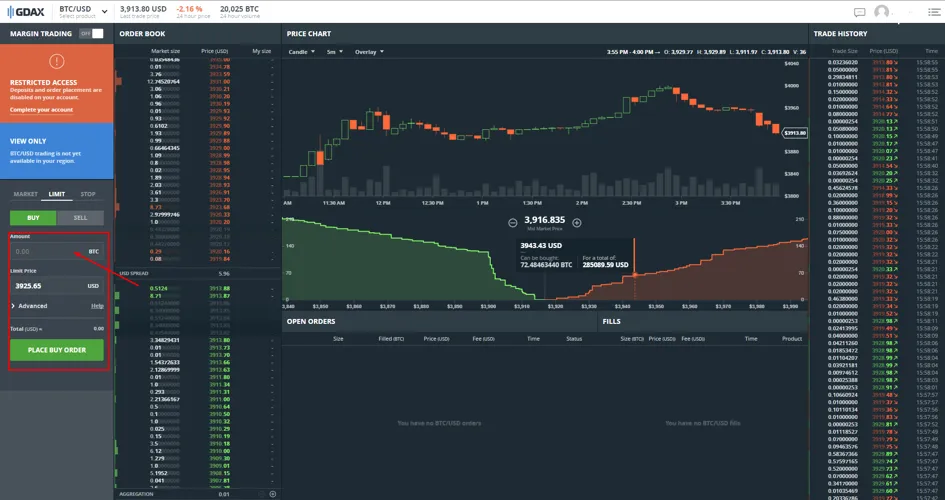The image size is (945, 500).
Task: Click the My size column header
Action: pos(262,51)
